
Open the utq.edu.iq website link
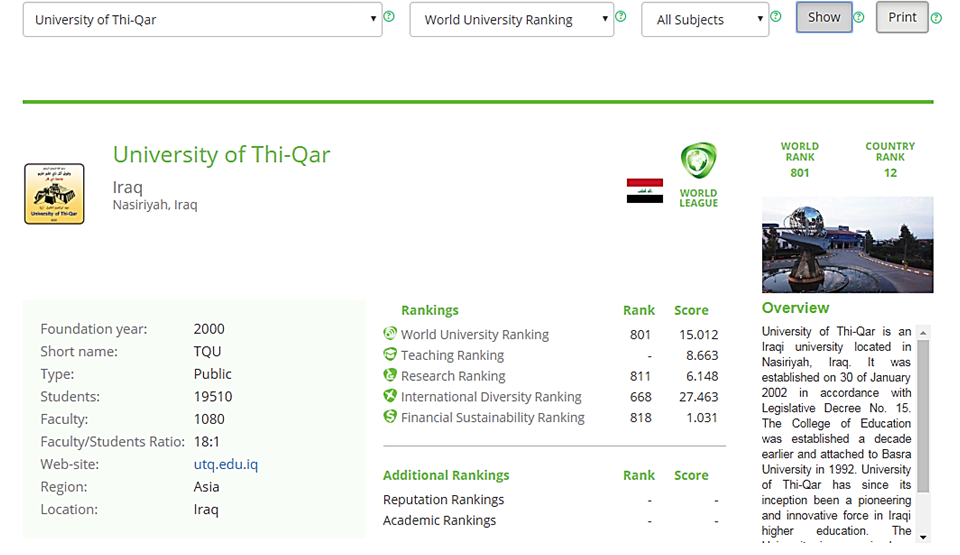[x=225, y=464]
